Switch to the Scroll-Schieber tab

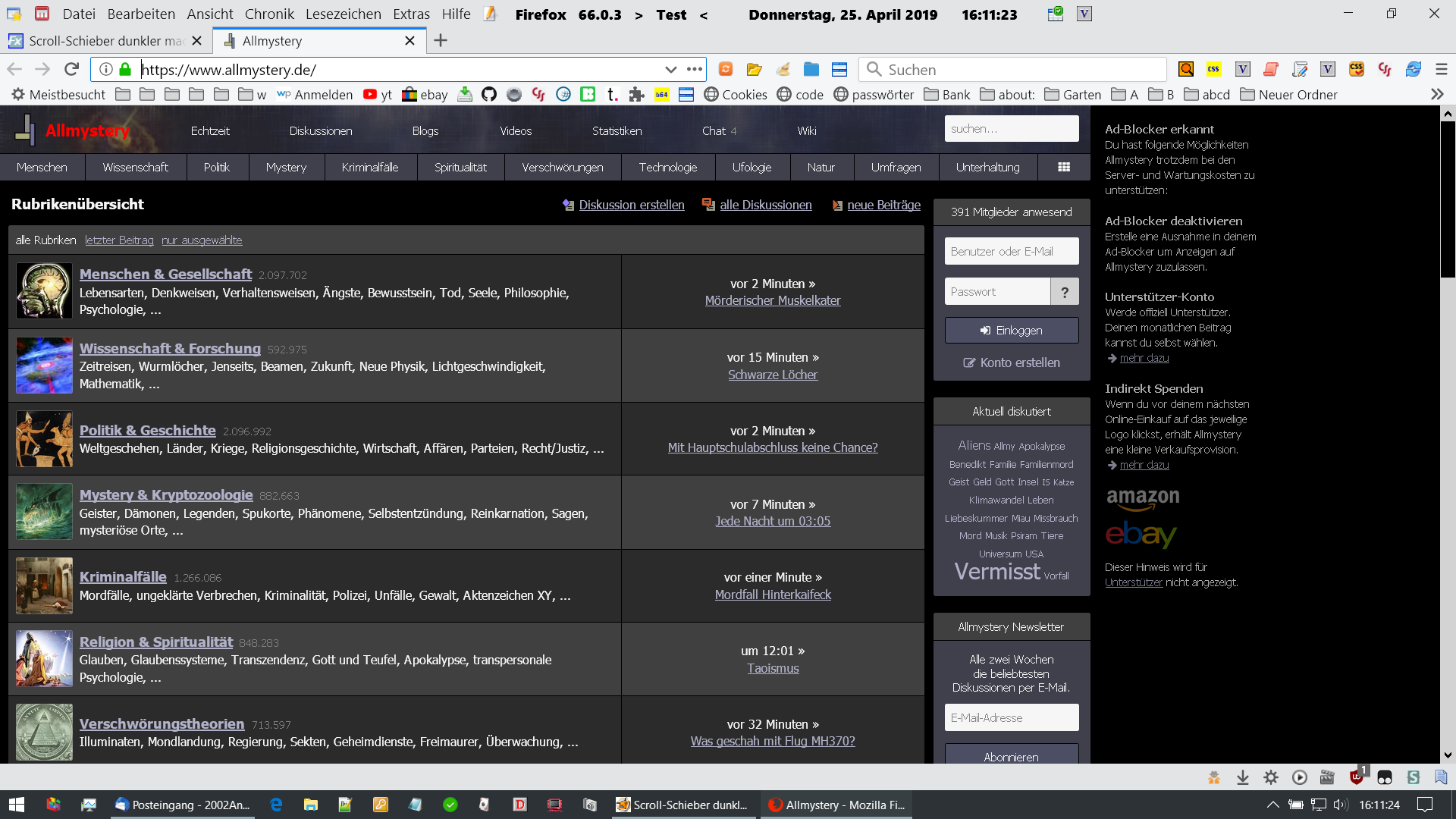coord(106,41)
